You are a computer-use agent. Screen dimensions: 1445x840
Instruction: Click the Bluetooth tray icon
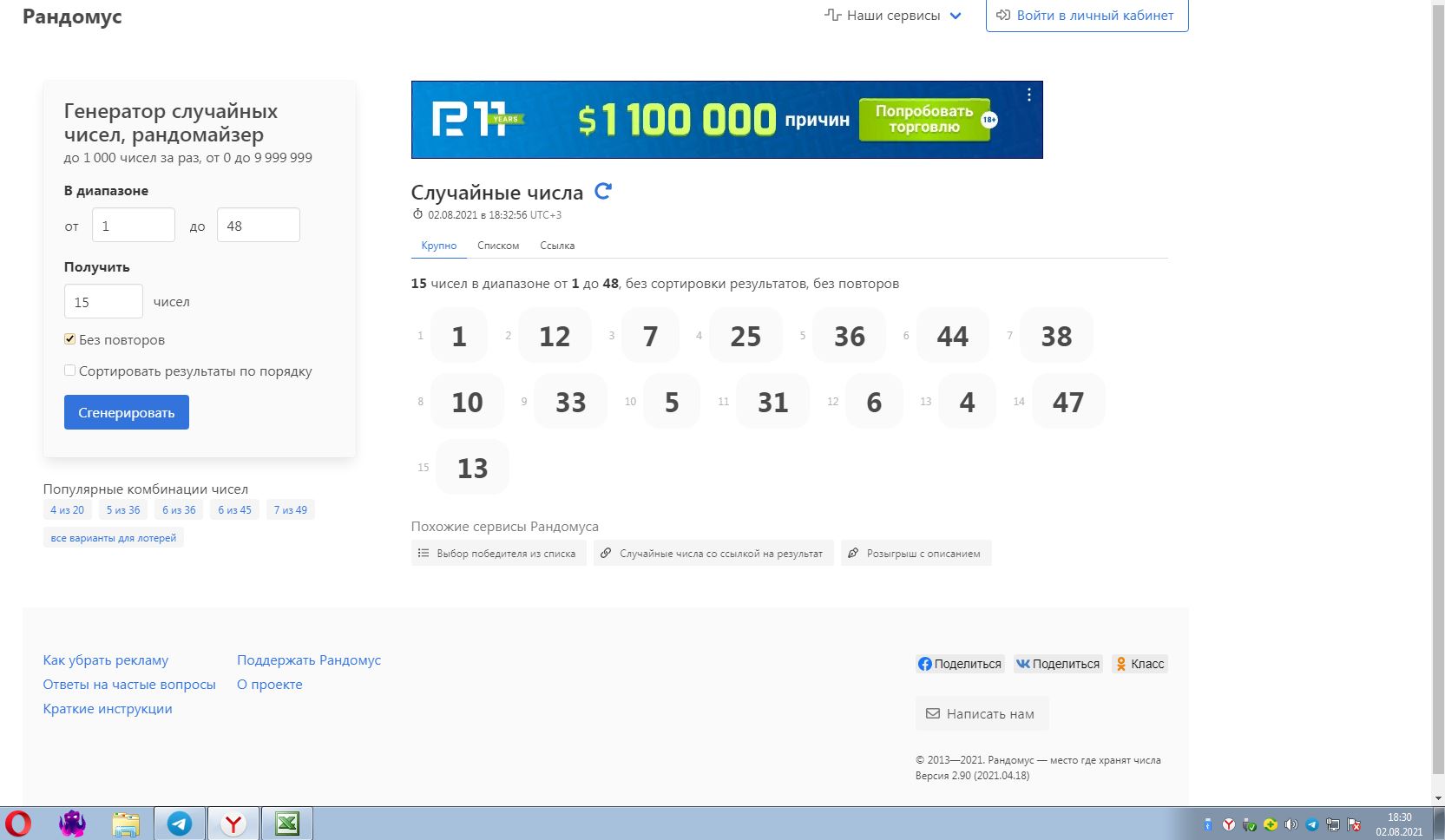coord(1207,824)
